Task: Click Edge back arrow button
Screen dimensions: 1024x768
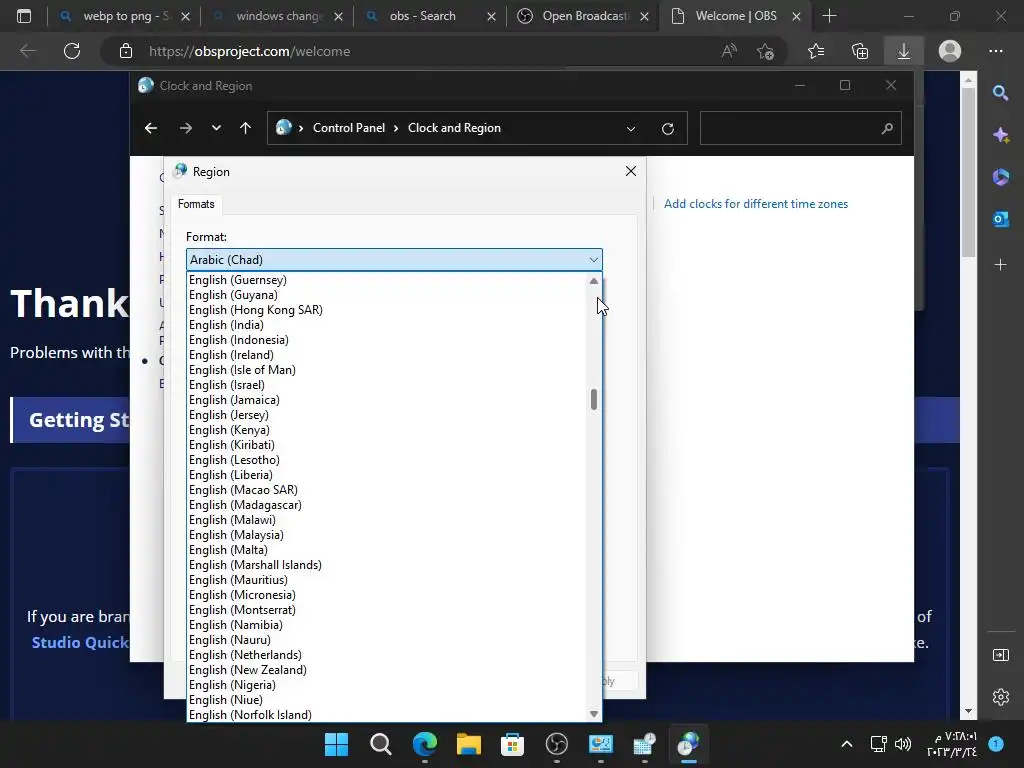Action: [27, 51]
